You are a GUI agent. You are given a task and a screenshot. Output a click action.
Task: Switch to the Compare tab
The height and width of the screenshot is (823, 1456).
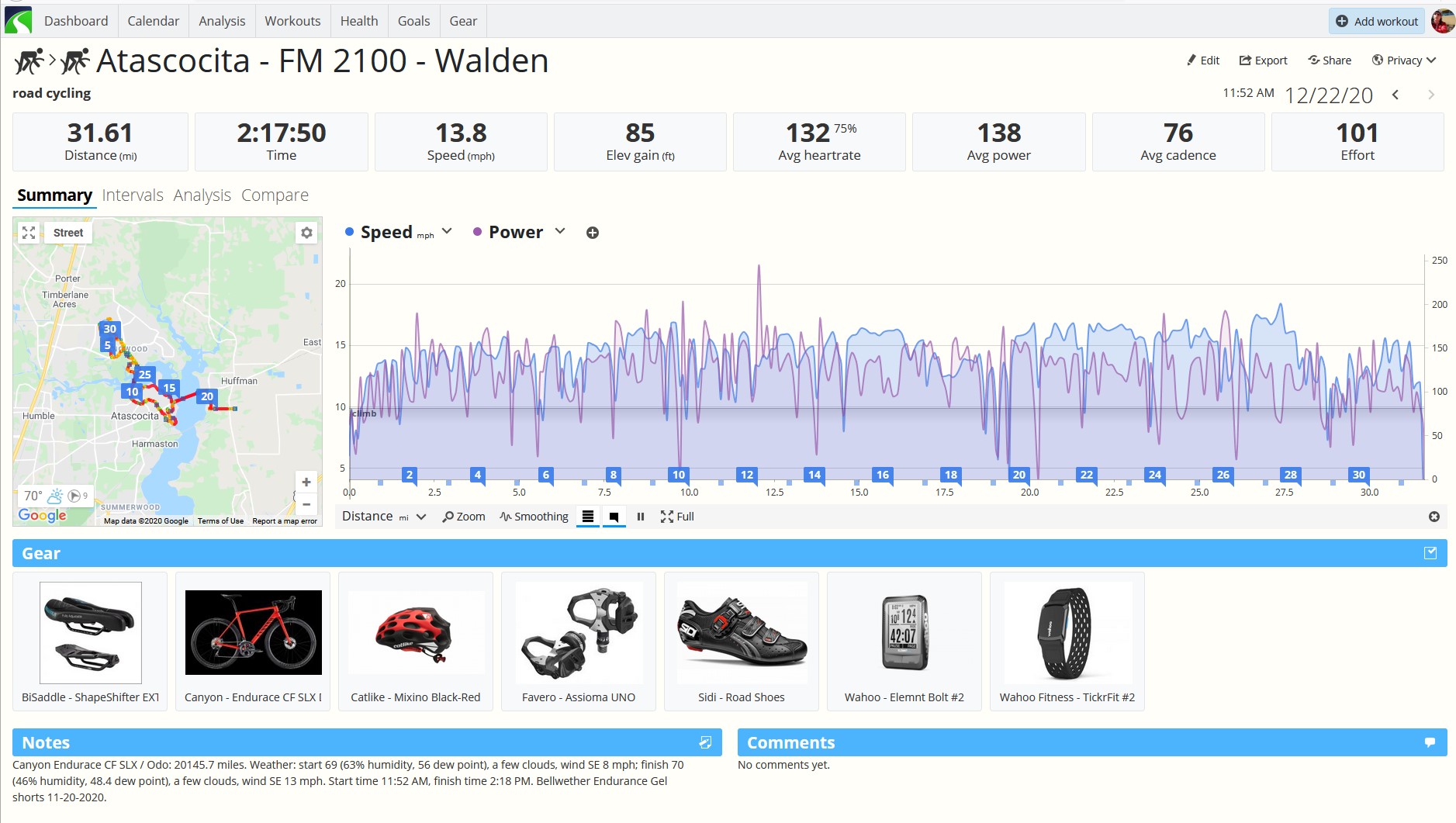coord(275,195)
